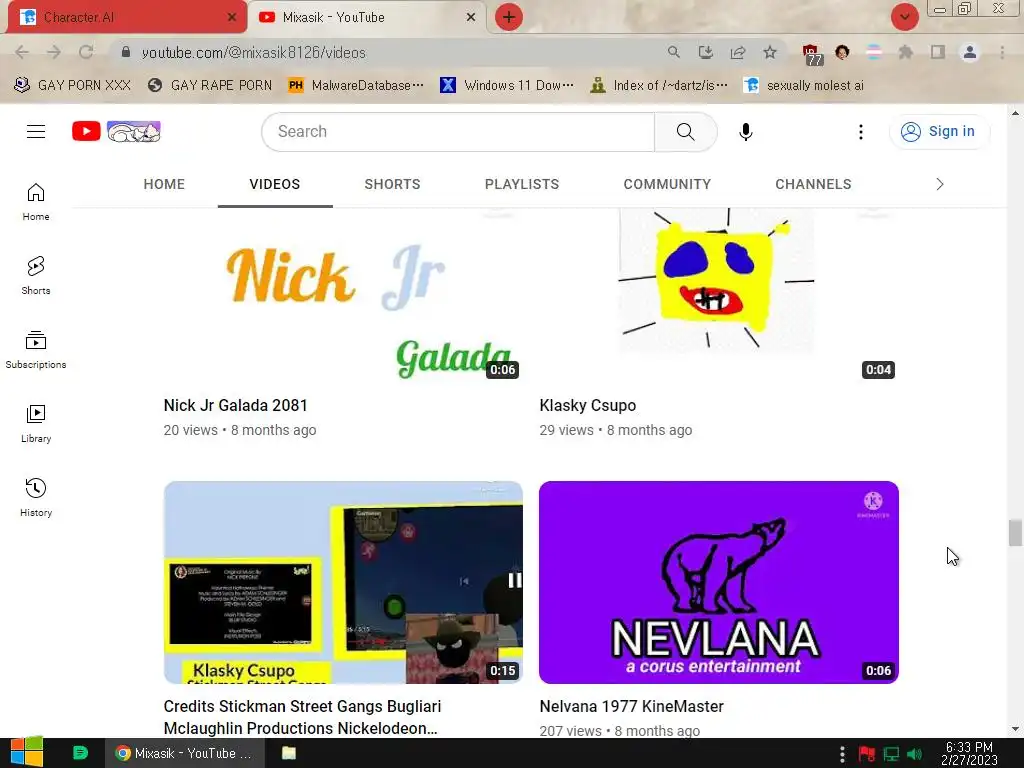The height and width of the screenshot is (768, 1024).
Task: Click the install app icon in address bar
Action: coord(705,52)
